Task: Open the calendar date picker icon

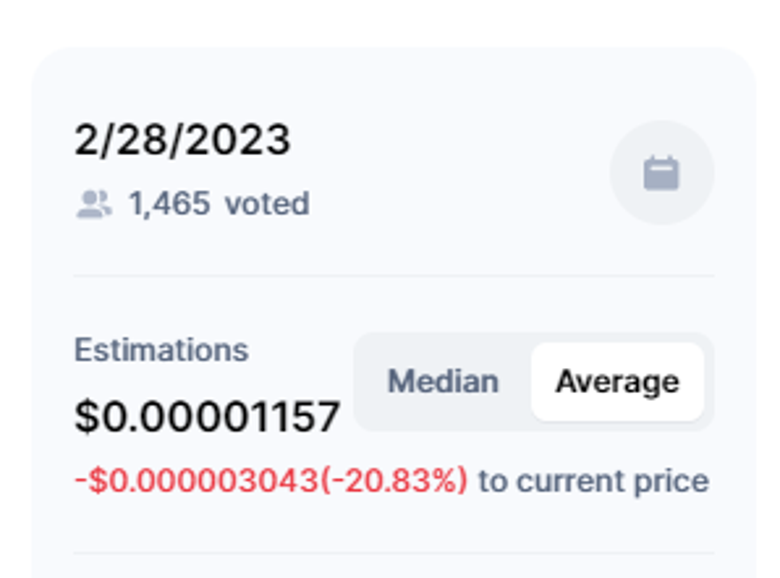Action: tap(661, 173)
